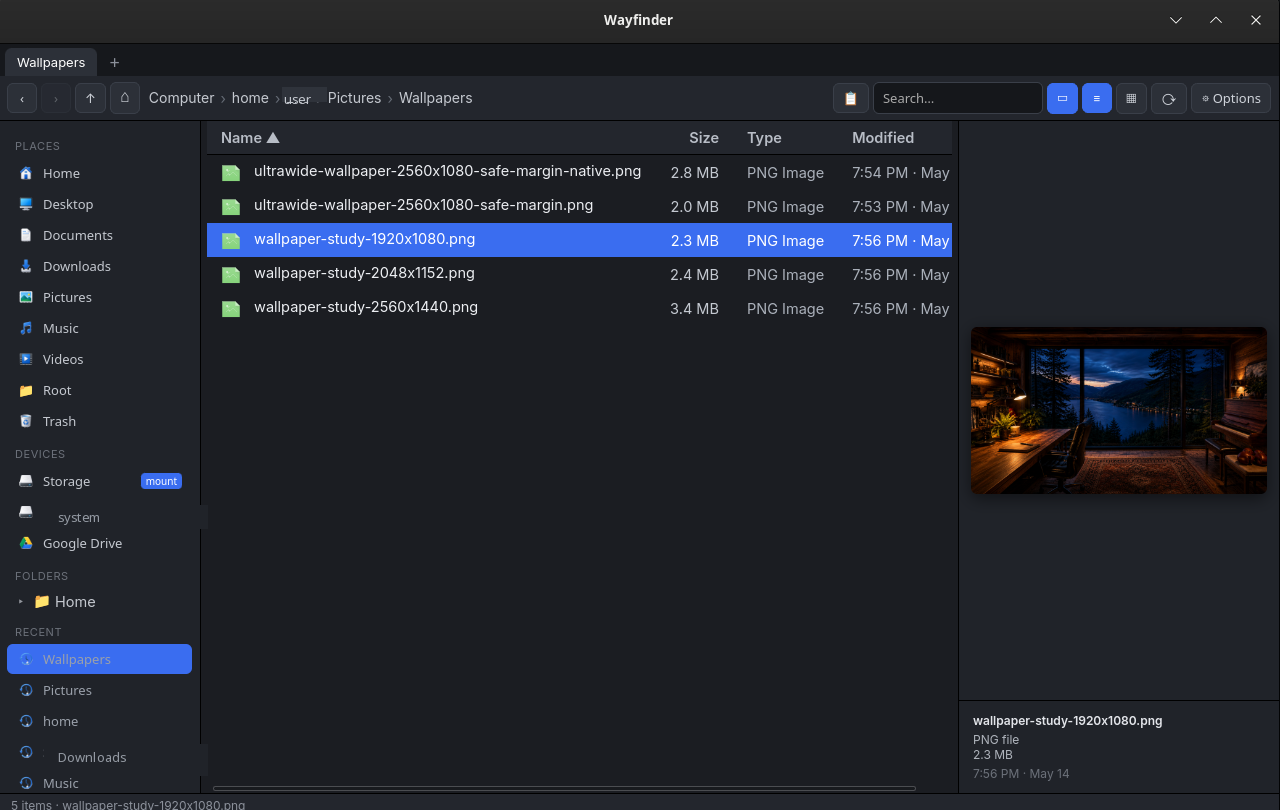This screenshot has height=810, width=1280.
Task: Open a new tab with plus button
Action: [x=115, y=62]
